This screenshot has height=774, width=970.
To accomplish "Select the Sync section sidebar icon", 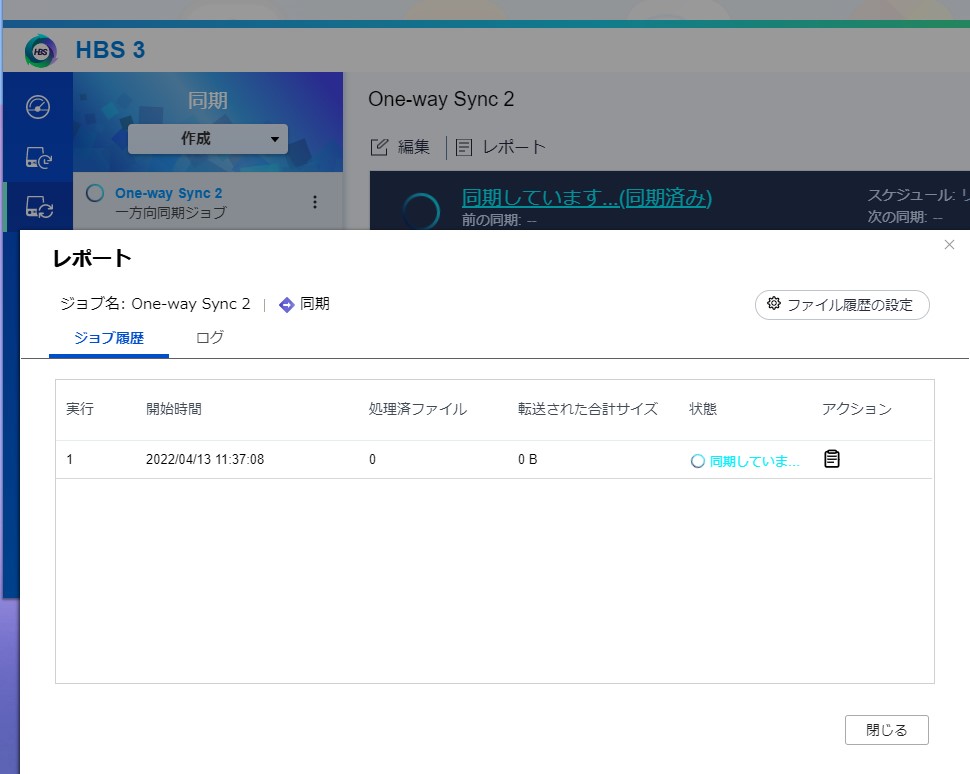I will [39, 207].
